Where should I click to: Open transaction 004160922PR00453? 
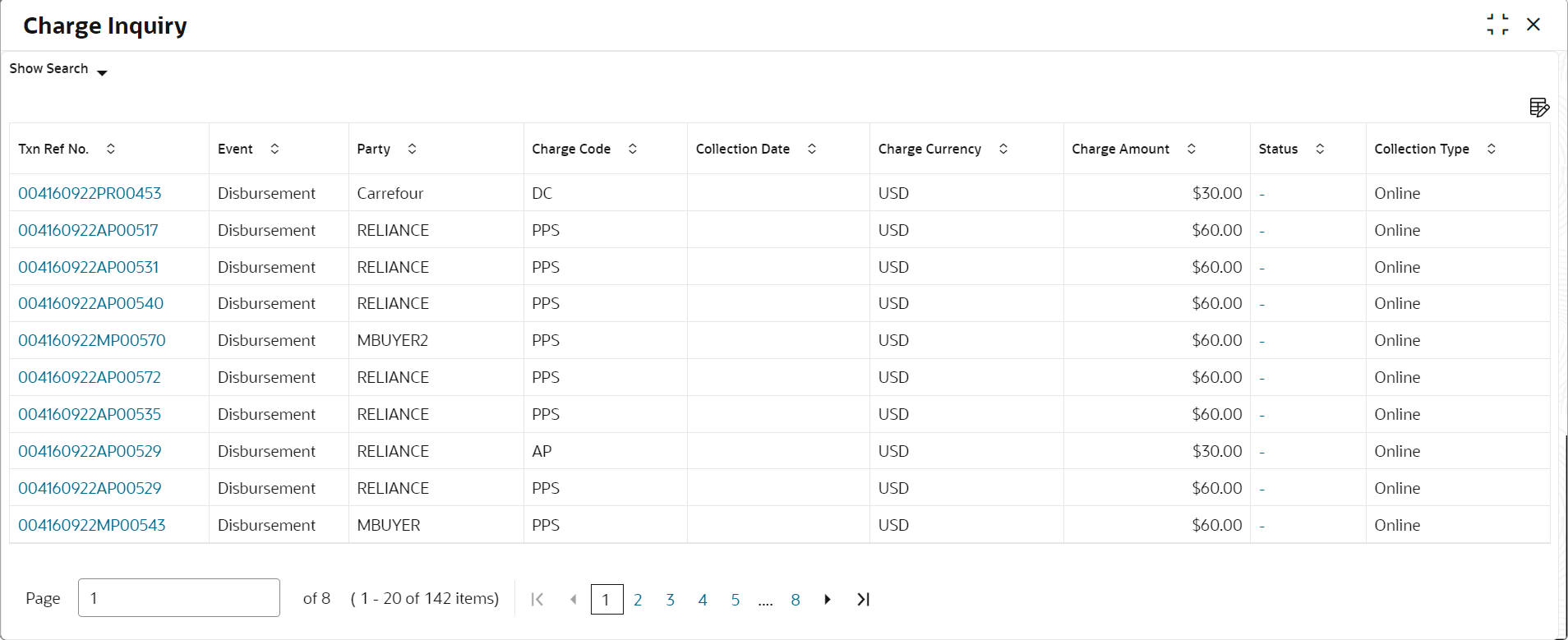[90, 193]
